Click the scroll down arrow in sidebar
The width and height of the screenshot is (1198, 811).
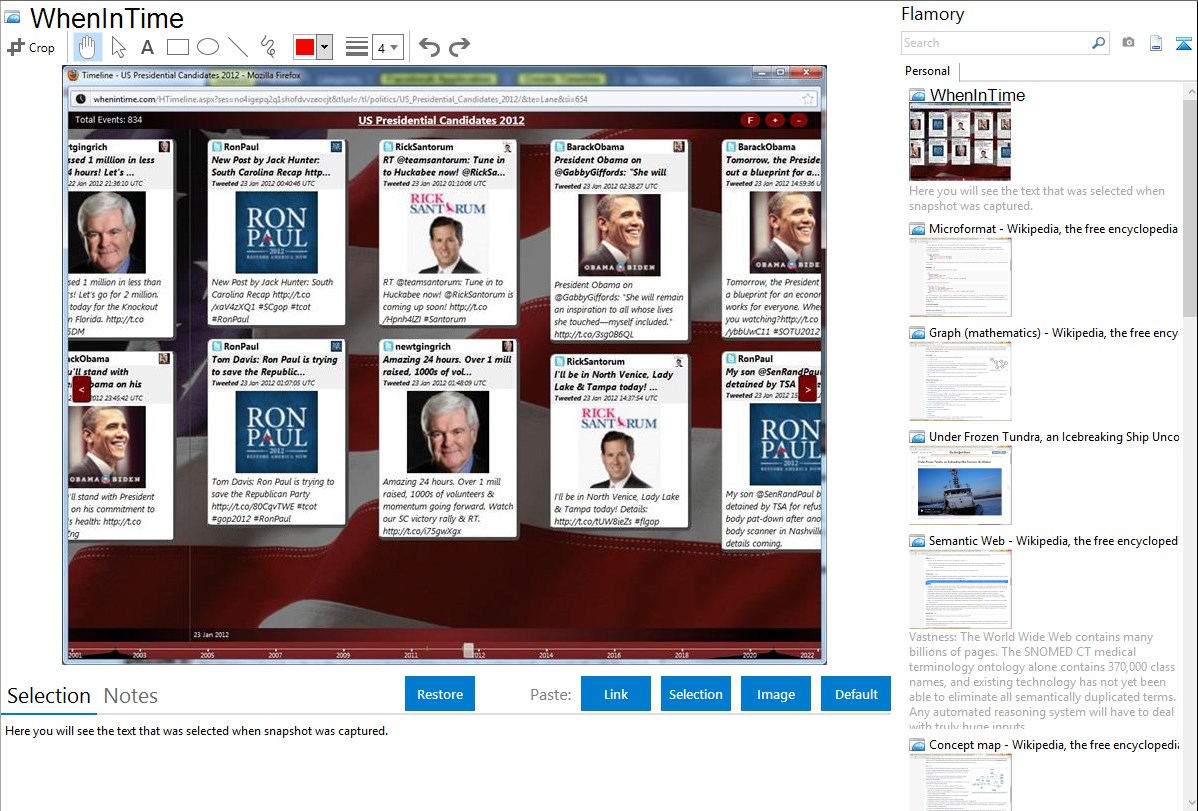pyautogui.click(x=1190, y=803)
